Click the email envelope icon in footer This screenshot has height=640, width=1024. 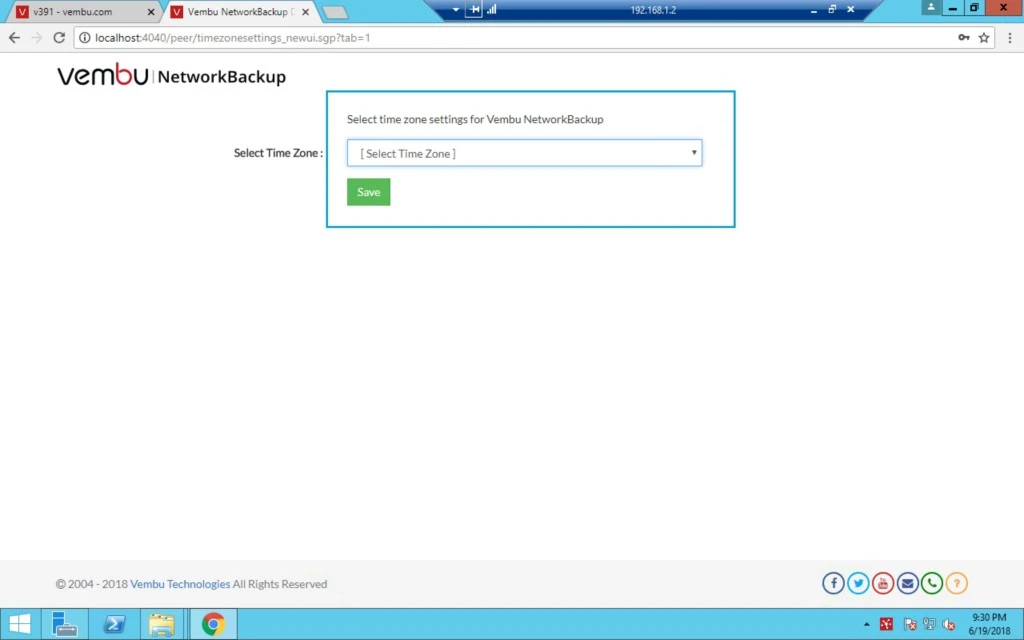pos(907,583)
